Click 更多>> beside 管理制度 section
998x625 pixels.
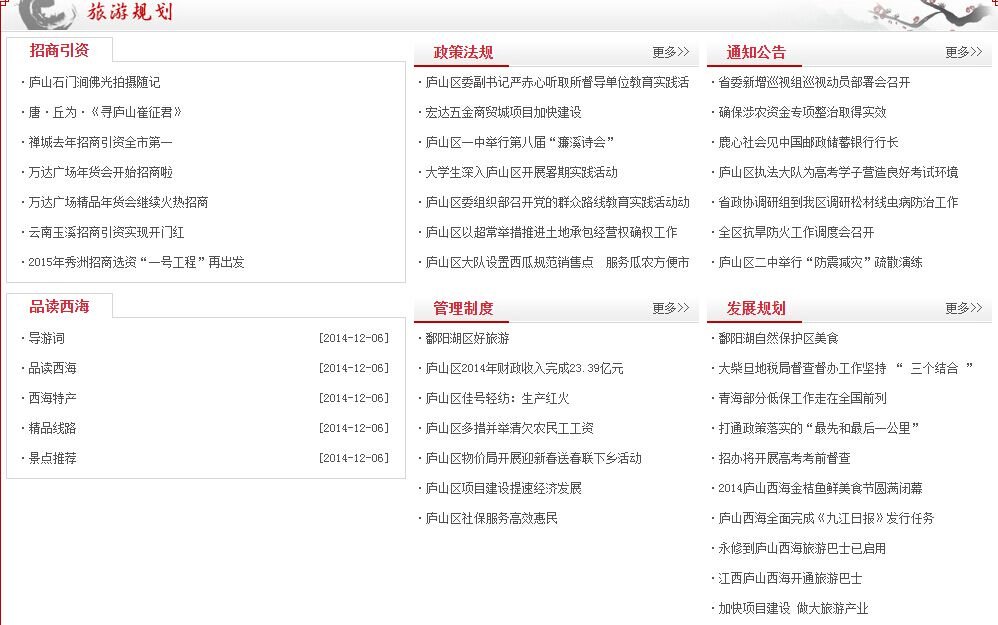[671, 308]
